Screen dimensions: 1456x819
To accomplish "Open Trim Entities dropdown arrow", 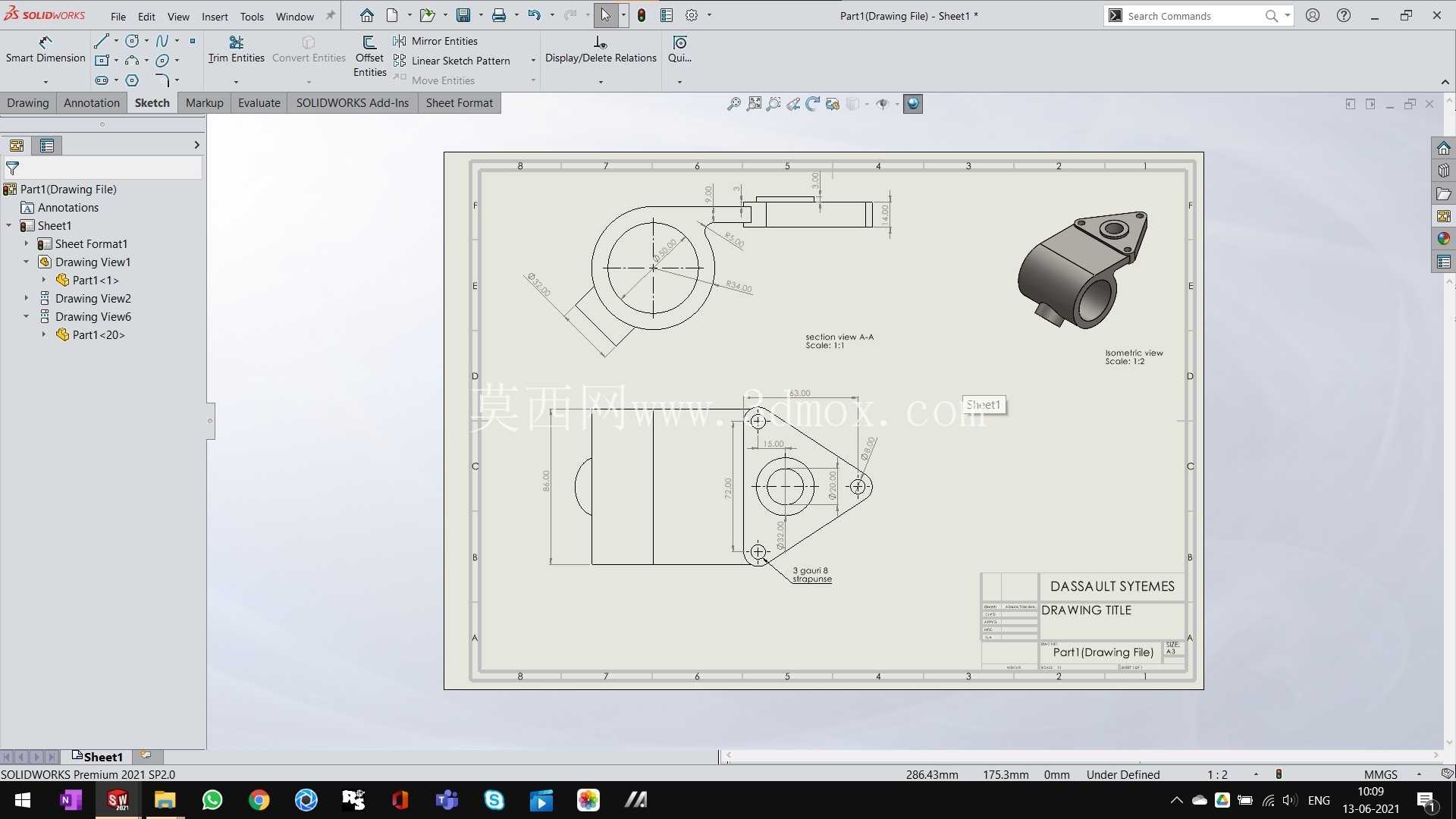I will pyautogui.click(x=237, y=81).
